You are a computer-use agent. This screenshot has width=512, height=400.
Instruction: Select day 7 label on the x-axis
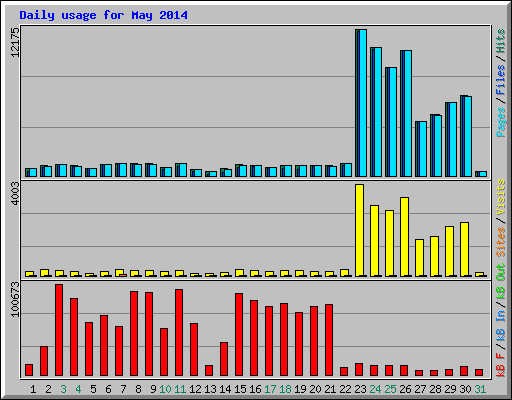click(x=123, y=389)
